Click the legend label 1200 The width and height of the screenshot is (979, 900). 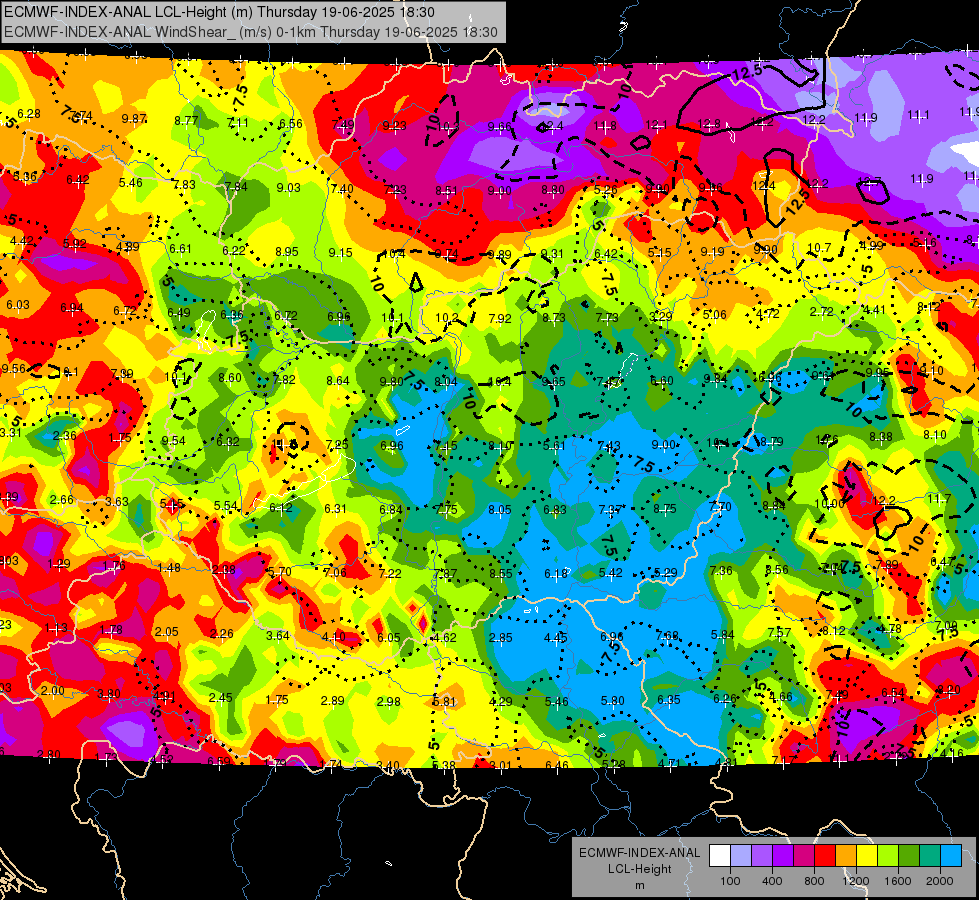point(856,881)
